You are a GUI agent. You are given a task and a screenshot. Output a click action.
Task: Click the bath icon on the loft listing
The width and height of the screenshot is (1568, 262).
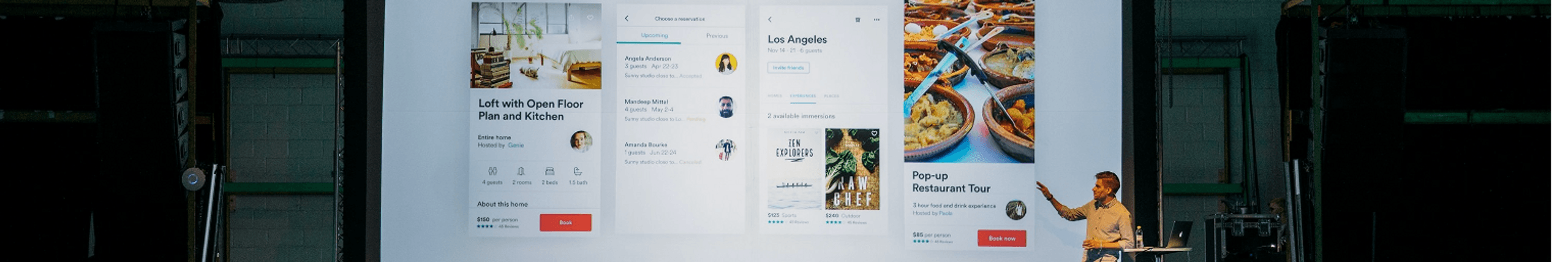[577, 171]
